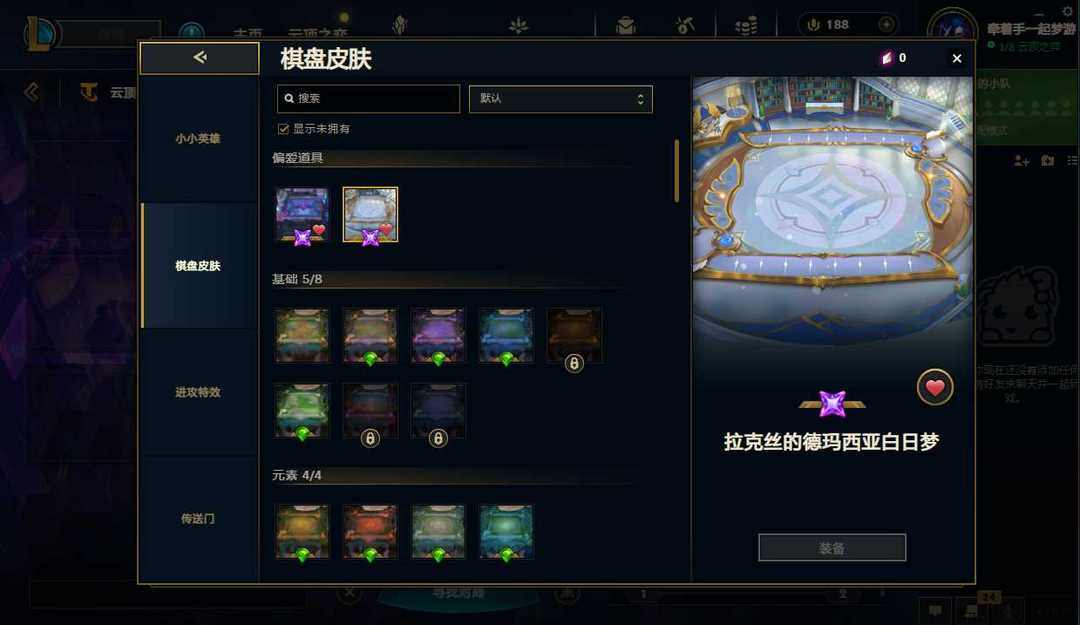Select the purple favorite arena thumbnail
The height and width of the screenshot is (625, 1080).
(x=302, y=215)
